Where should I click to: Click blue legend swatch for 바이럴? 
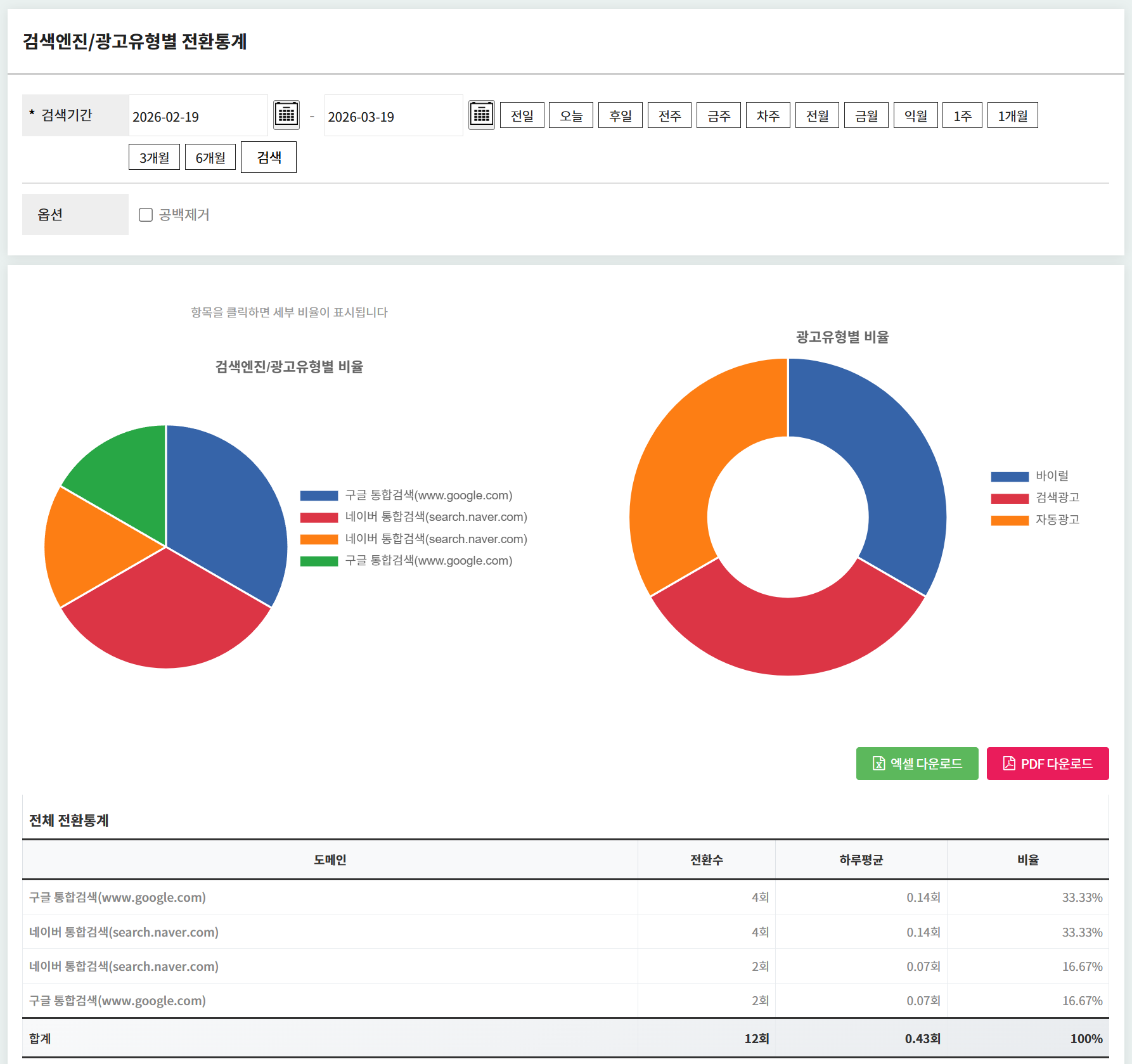click(1009, 477)
